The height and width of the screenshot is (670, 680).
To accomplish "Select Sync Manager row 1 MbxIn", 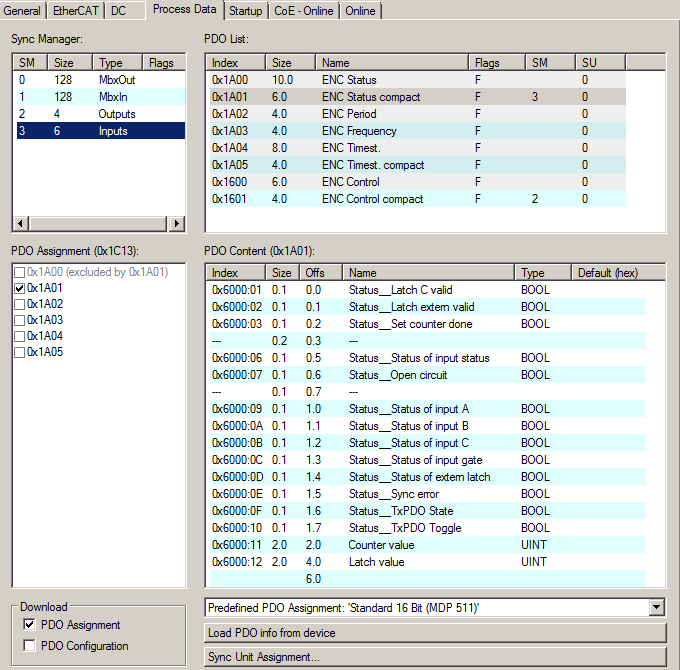I will click(x=101, y=97).
